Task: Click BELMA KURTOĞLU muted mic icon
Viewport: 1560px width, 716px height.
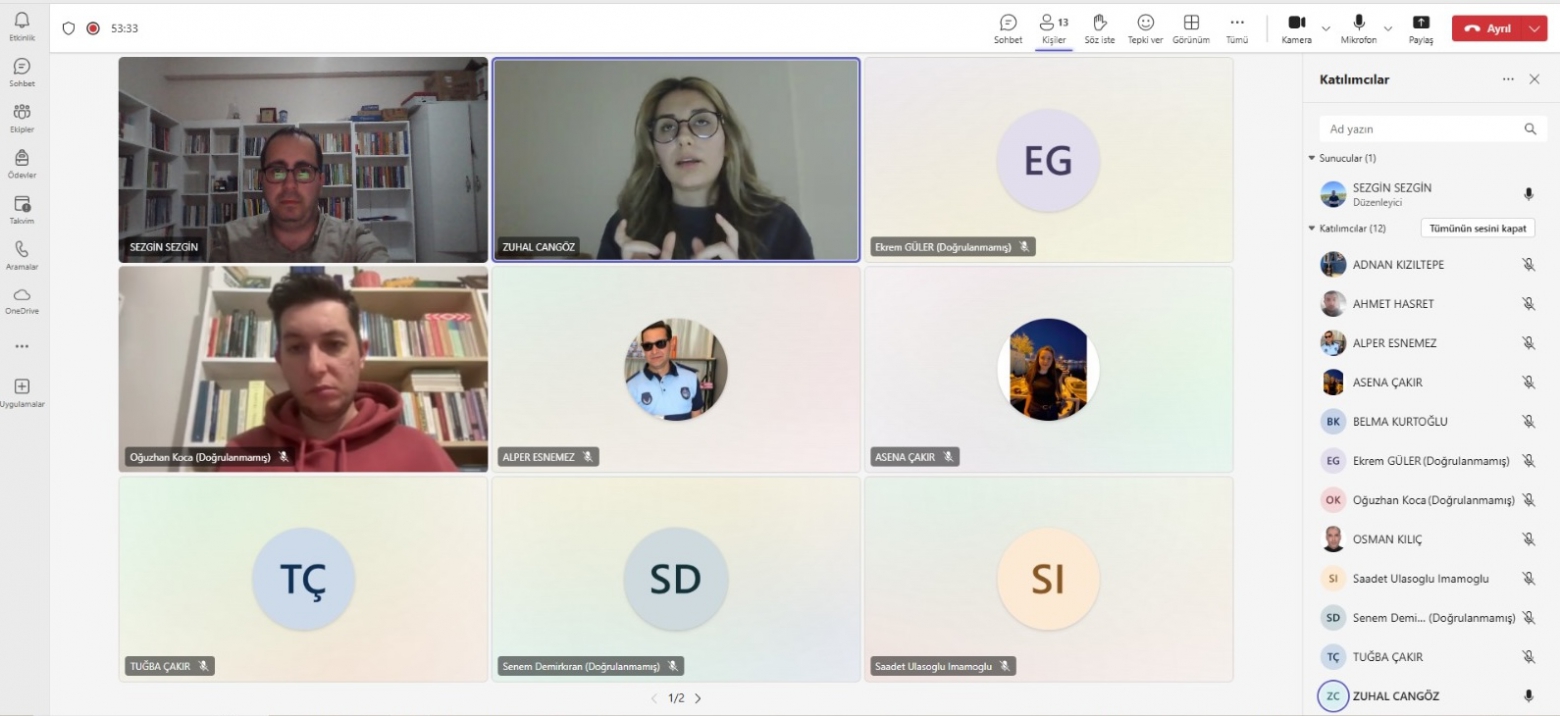Action: (x=1528, y=421)
